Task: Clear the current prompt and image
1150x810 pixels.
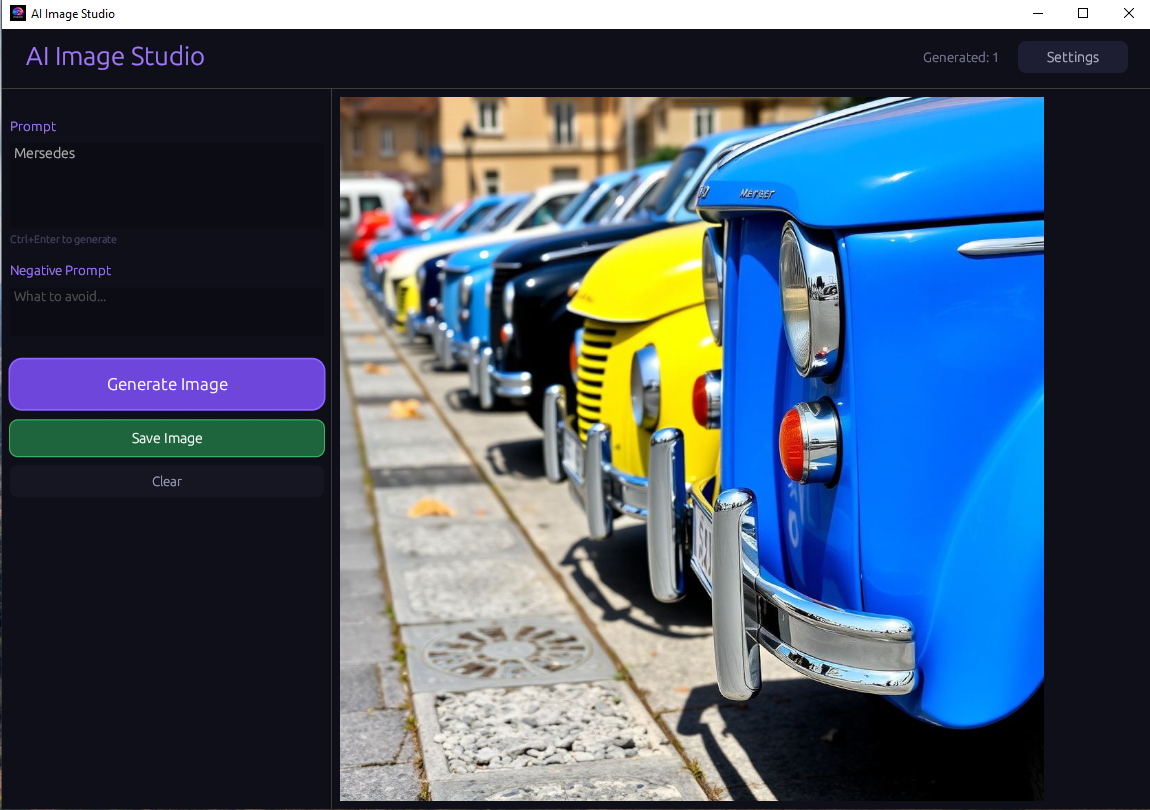Action: point(166,481)
